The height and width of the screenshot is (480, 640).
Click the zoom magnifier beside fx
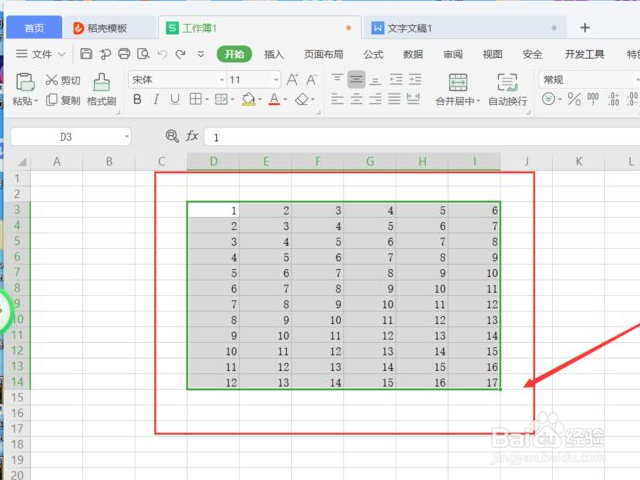click(172, 136)
